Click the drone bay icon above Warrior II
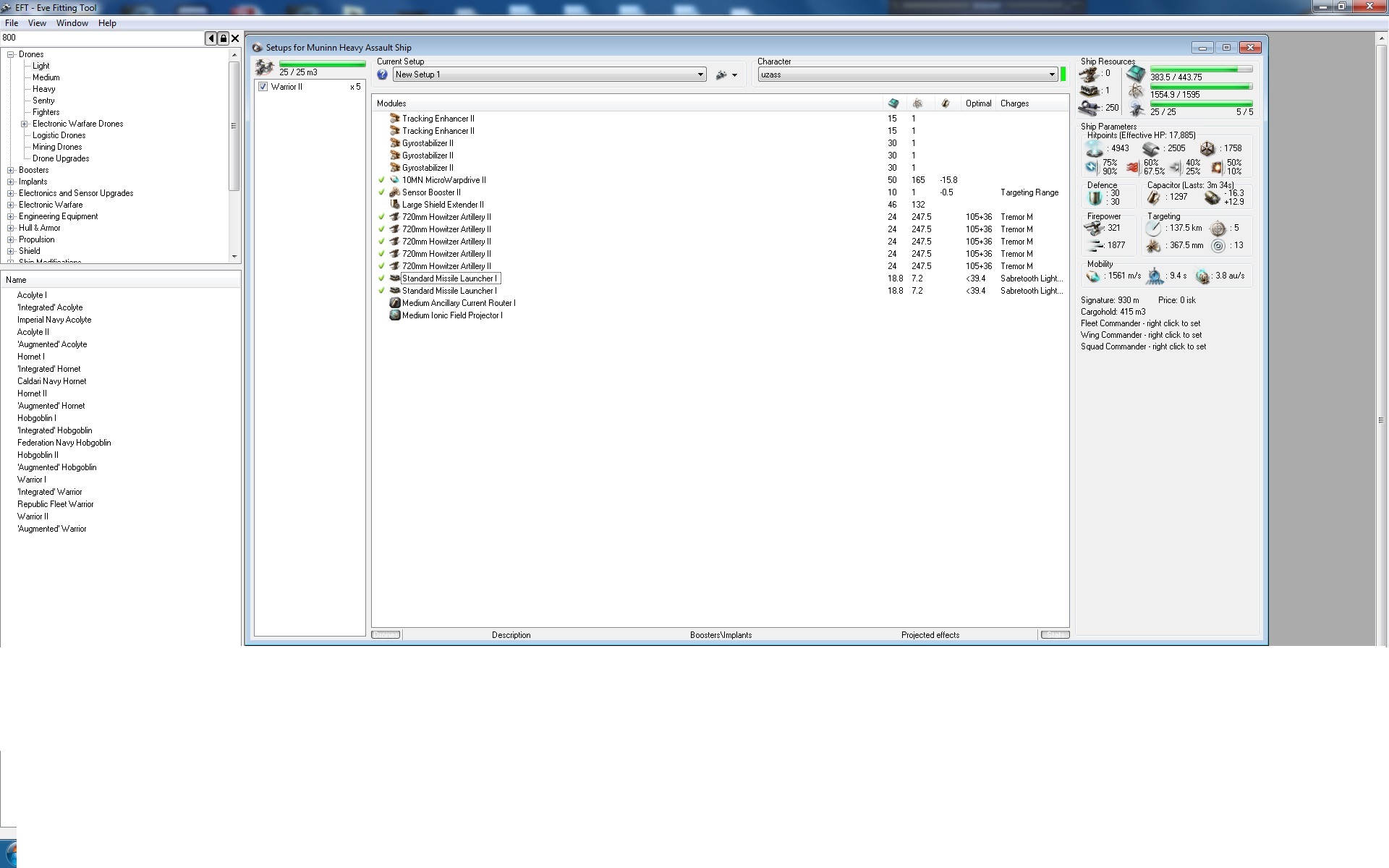 click(265, 68)
